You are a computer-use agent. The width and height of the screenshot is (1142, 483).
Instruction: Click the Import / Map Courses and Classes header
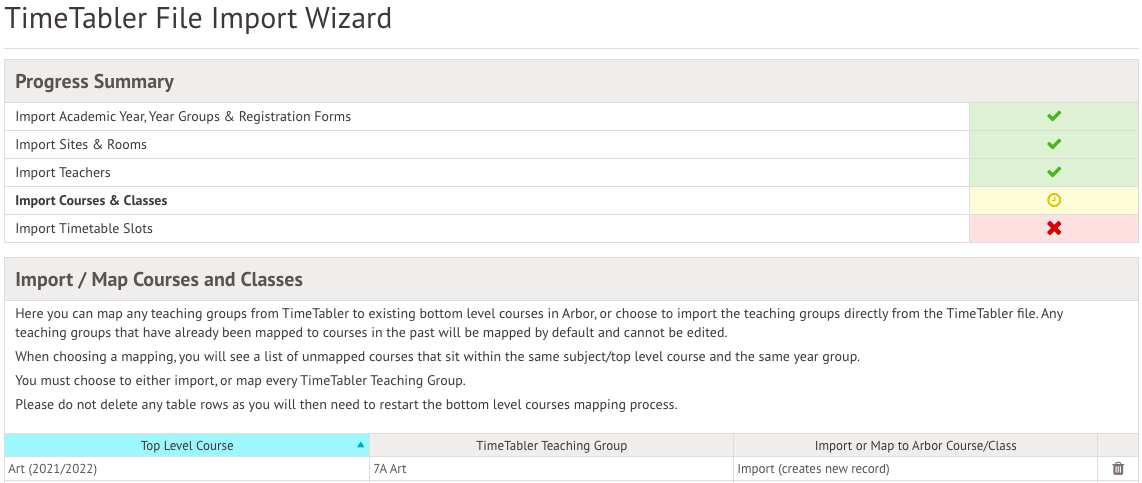tap(159, 280)
